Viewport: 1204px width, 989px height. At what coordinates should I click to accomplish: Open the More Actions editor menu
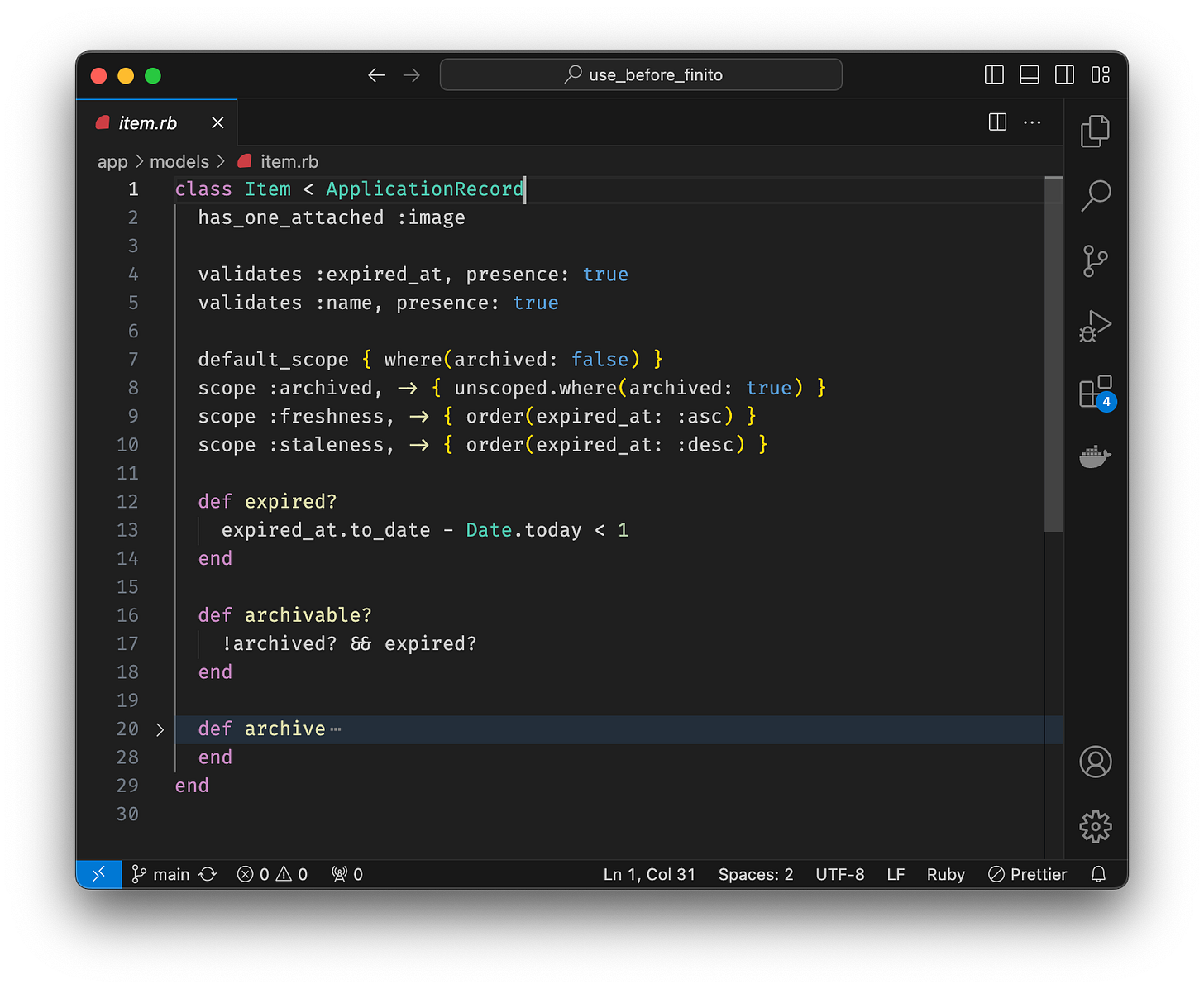[x=1032, y=122]
